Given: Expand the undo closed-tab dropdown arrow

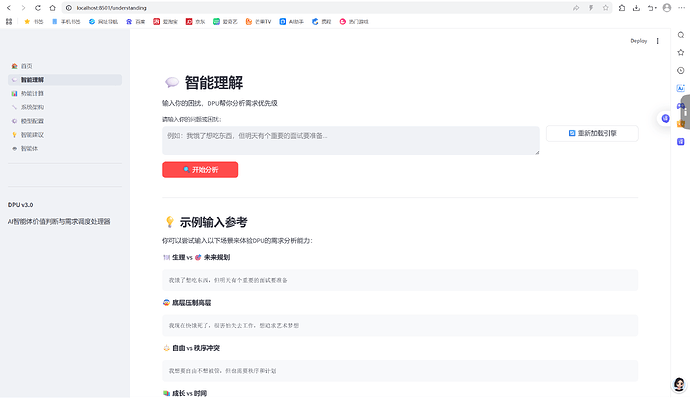Looking at the screenshot, I should click(656, 8).
